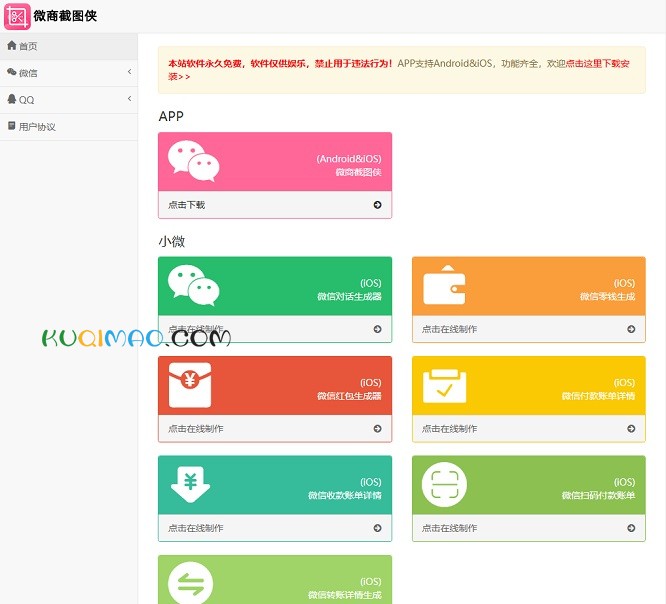
Task: Click the clipboard check icon on the yellow card
Action: (444, 386)
